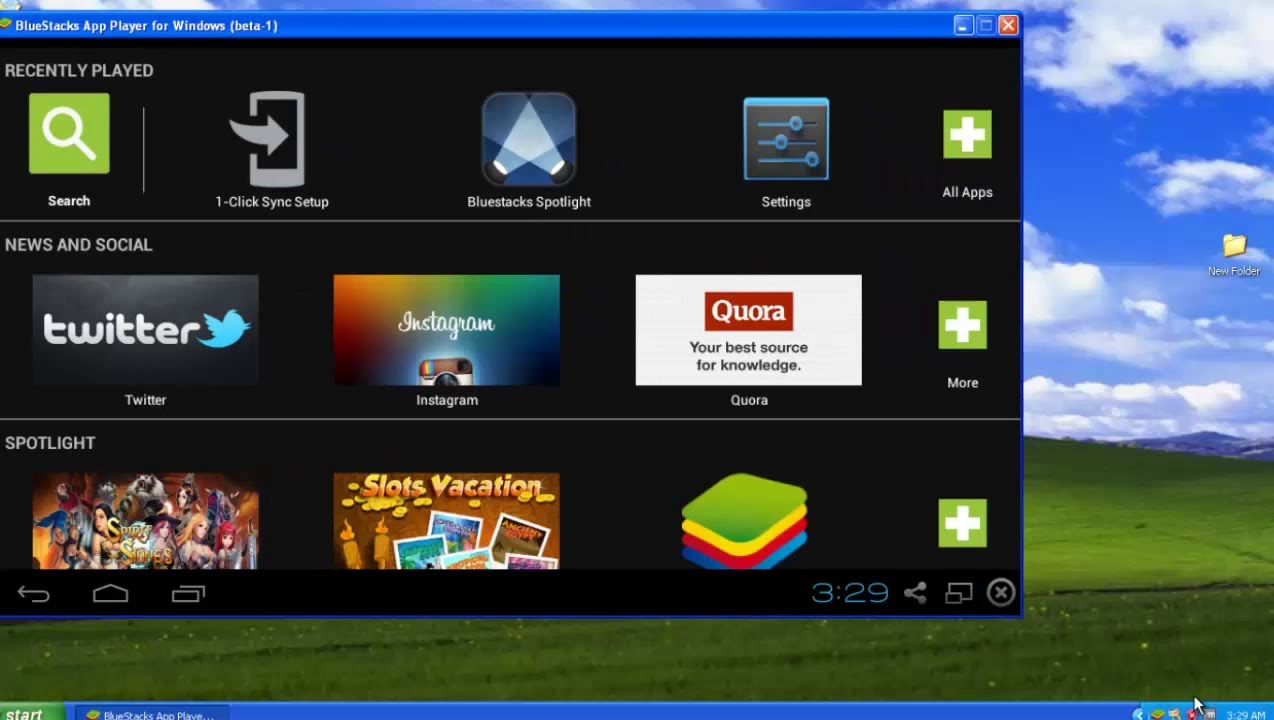
Task: Click the NEWS AND SOCIAL heading
Action: click(78, 245)
